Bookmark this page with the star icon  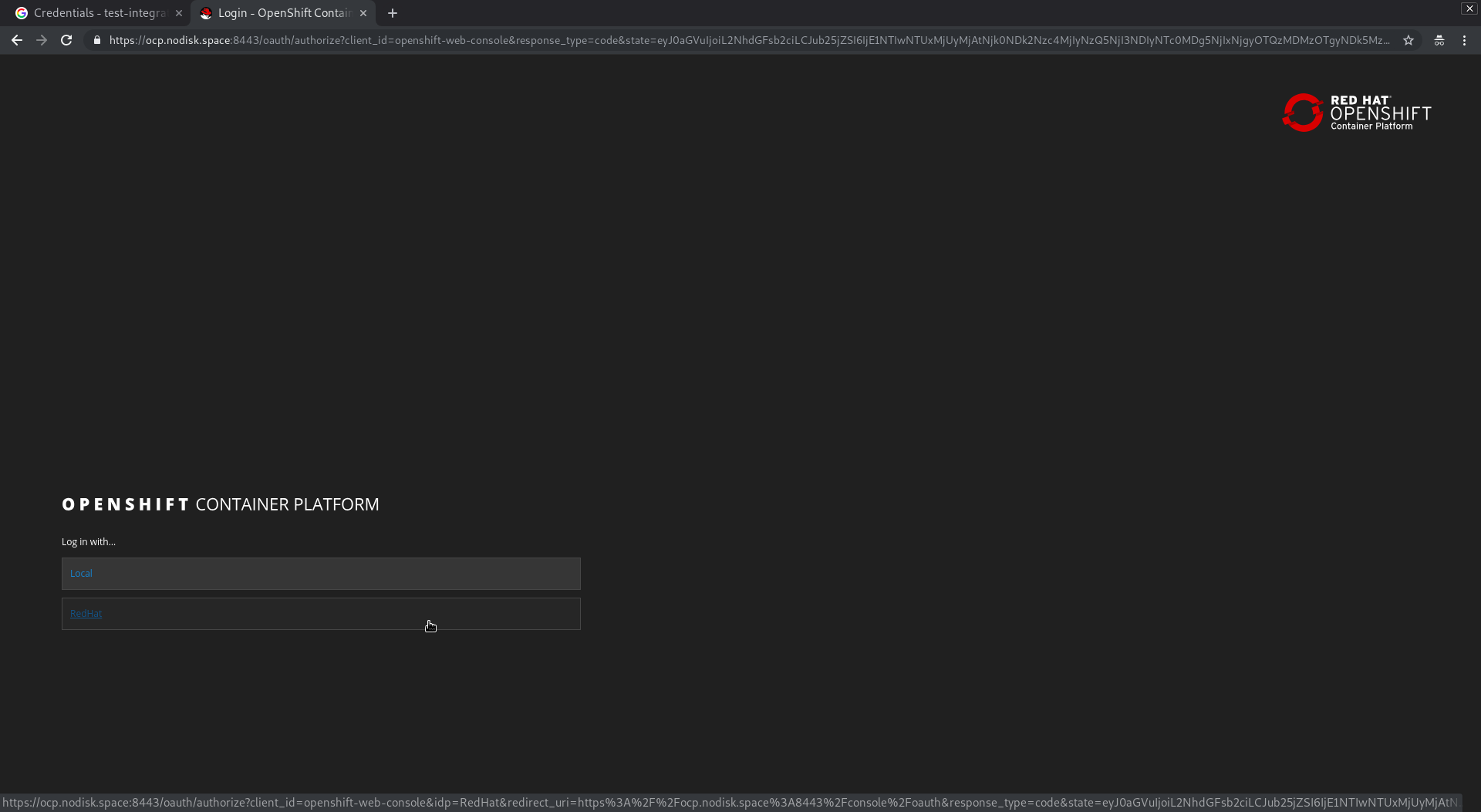click(x=1408, y=40)
